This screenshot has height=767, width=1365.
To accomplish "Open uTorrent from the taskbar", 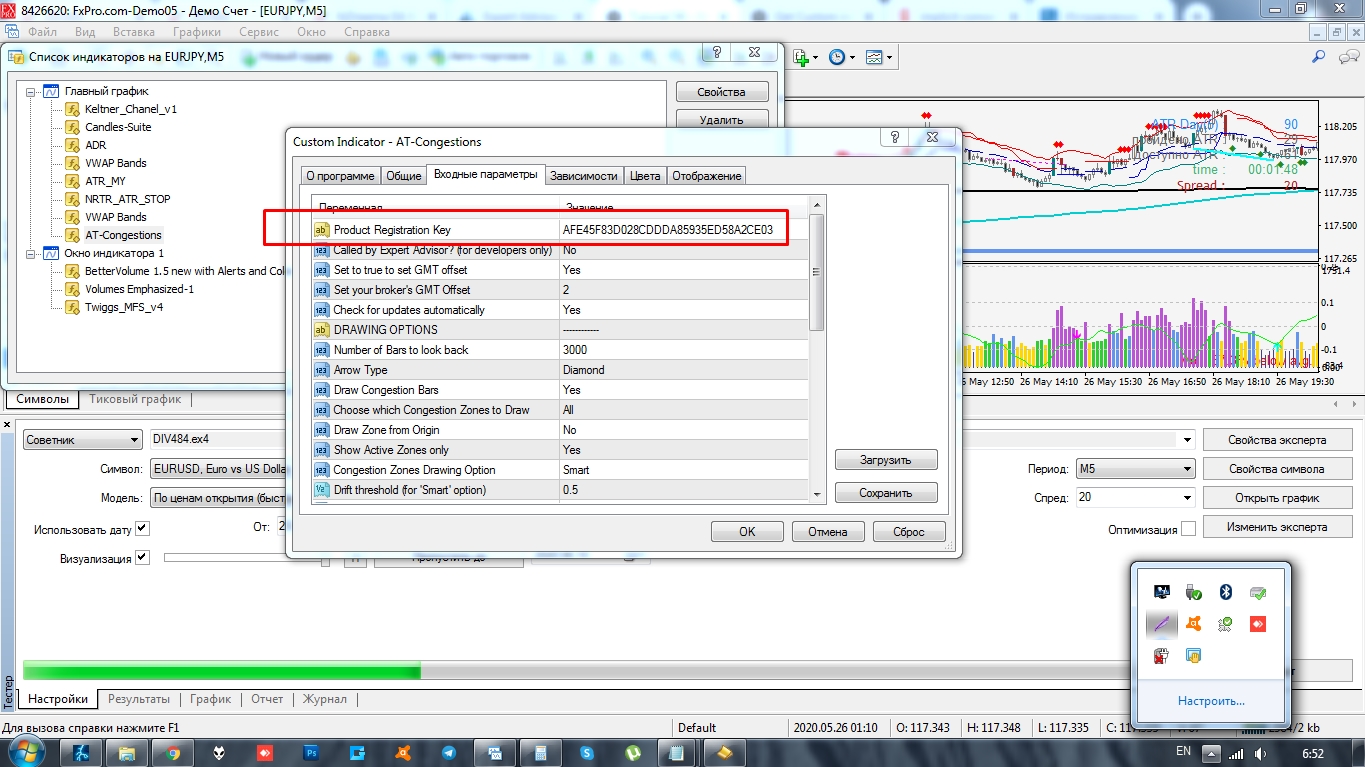I will (633, 752).
